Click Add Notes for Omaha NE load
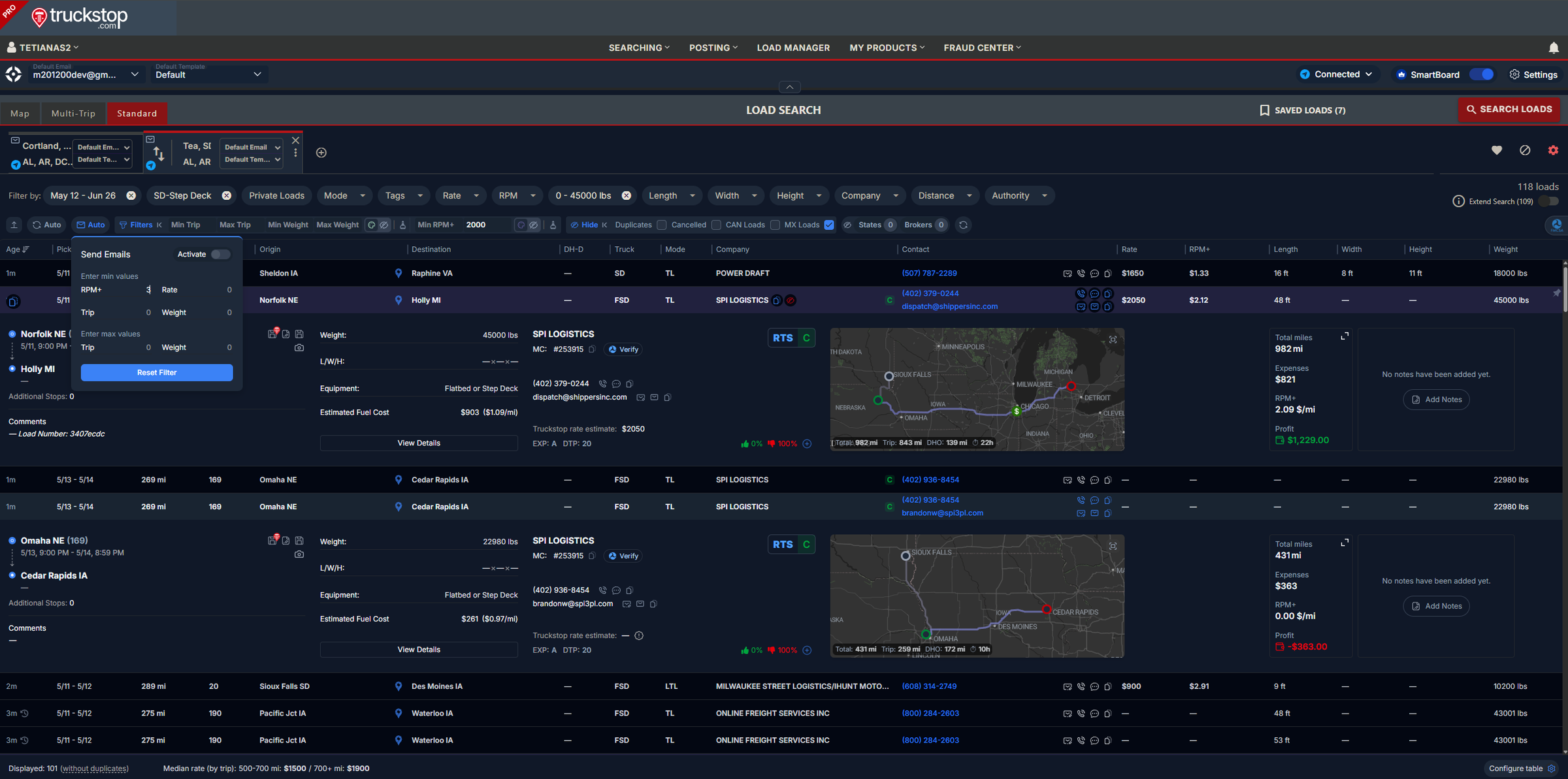The width and height of the screenshot is (1568, 779). tap(1436, 607)
